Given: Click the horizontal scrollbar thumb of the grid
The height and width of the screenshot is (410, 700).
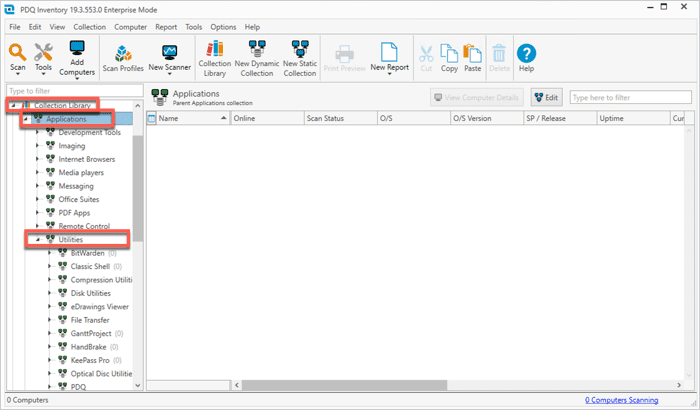Looking at the screenshot, I should click(x=344, y=385).
